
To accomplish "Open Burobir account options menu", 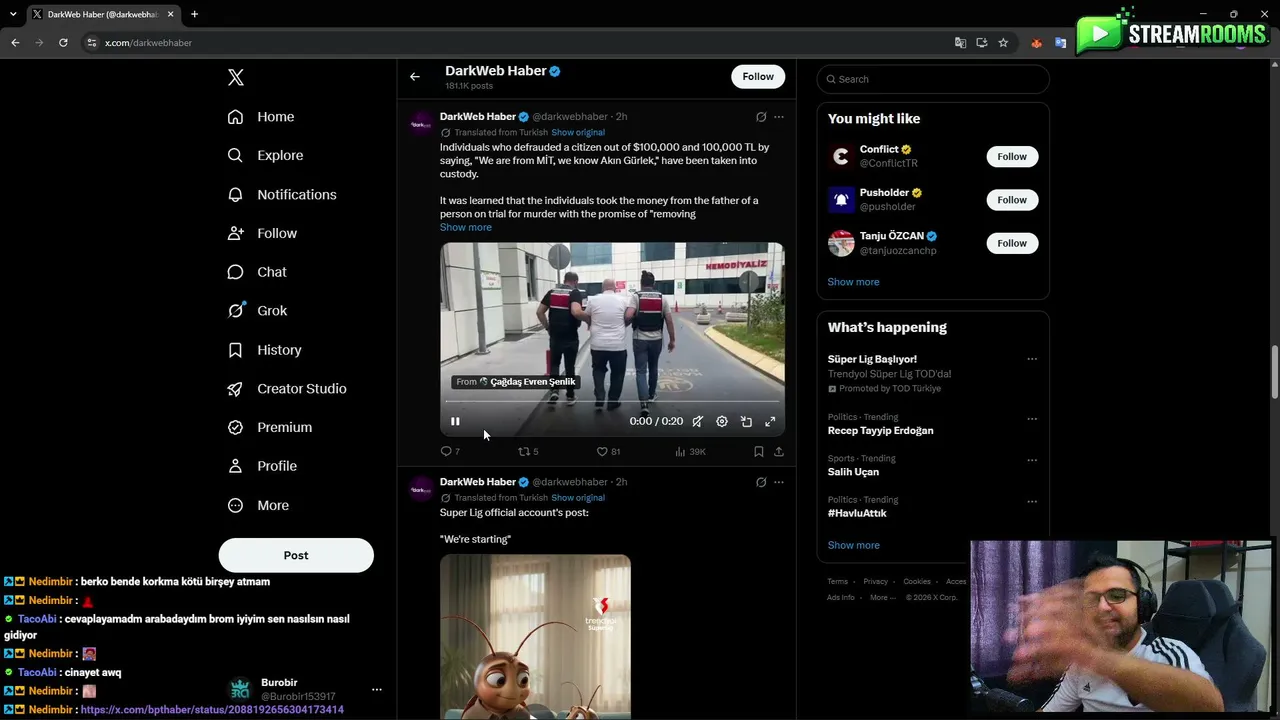I will click(x=376, y=689).
